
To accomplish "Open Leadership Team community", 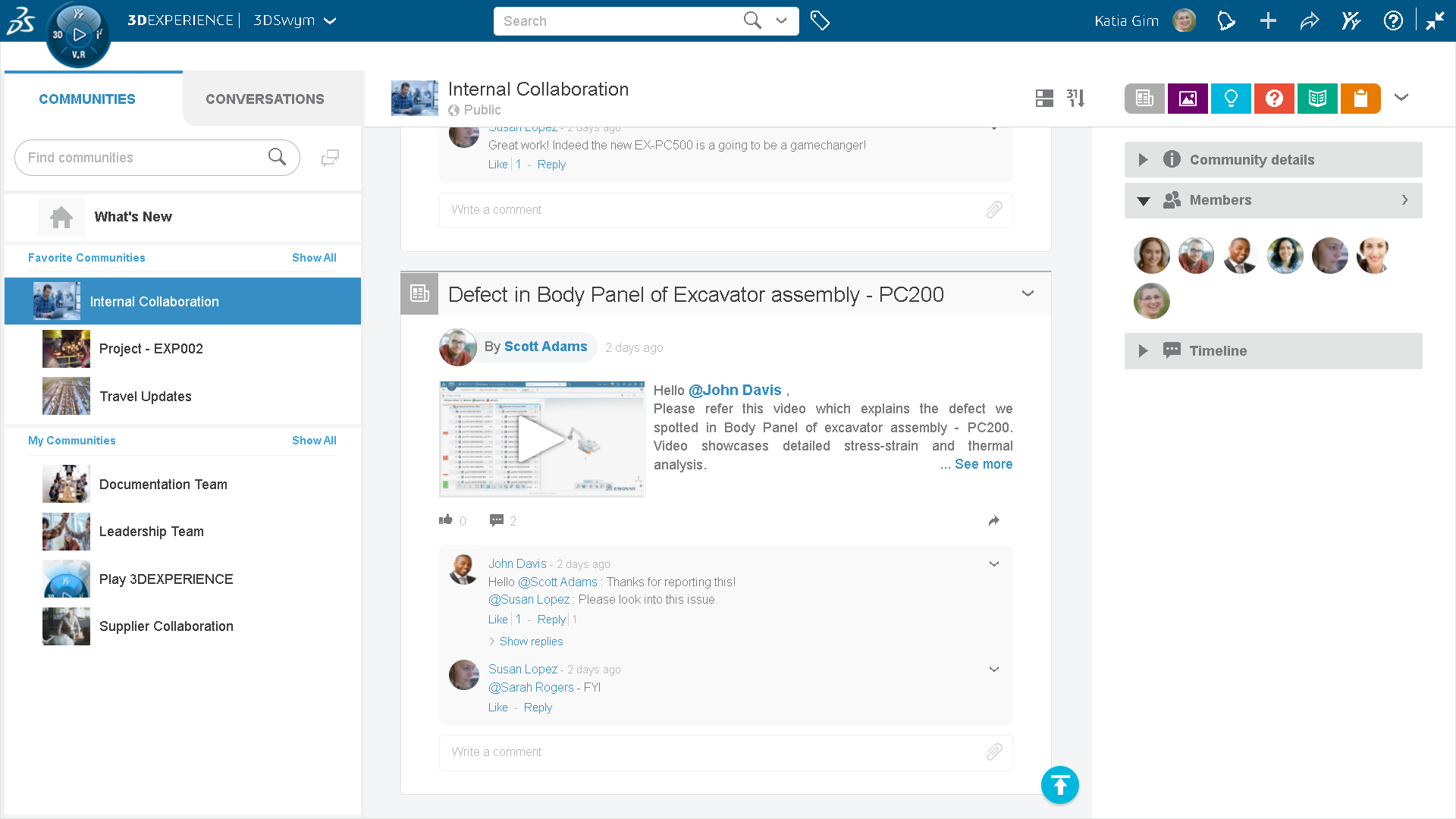I will (183, 532).
